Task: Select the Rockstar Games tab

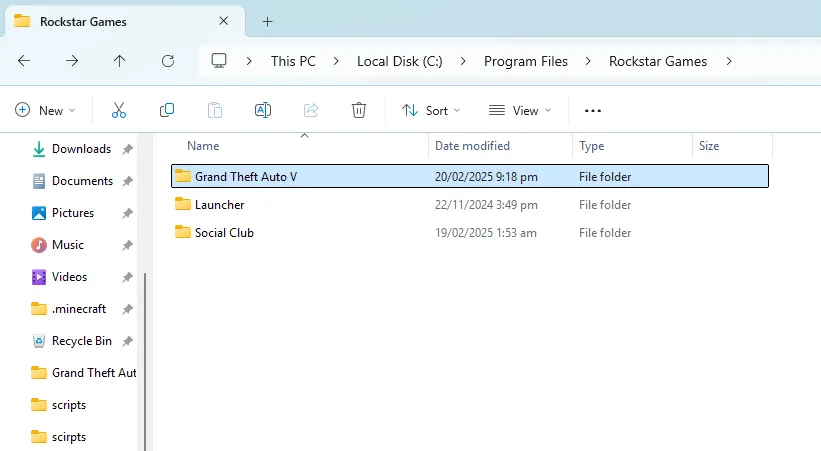Action: click(x=125, y=21)
